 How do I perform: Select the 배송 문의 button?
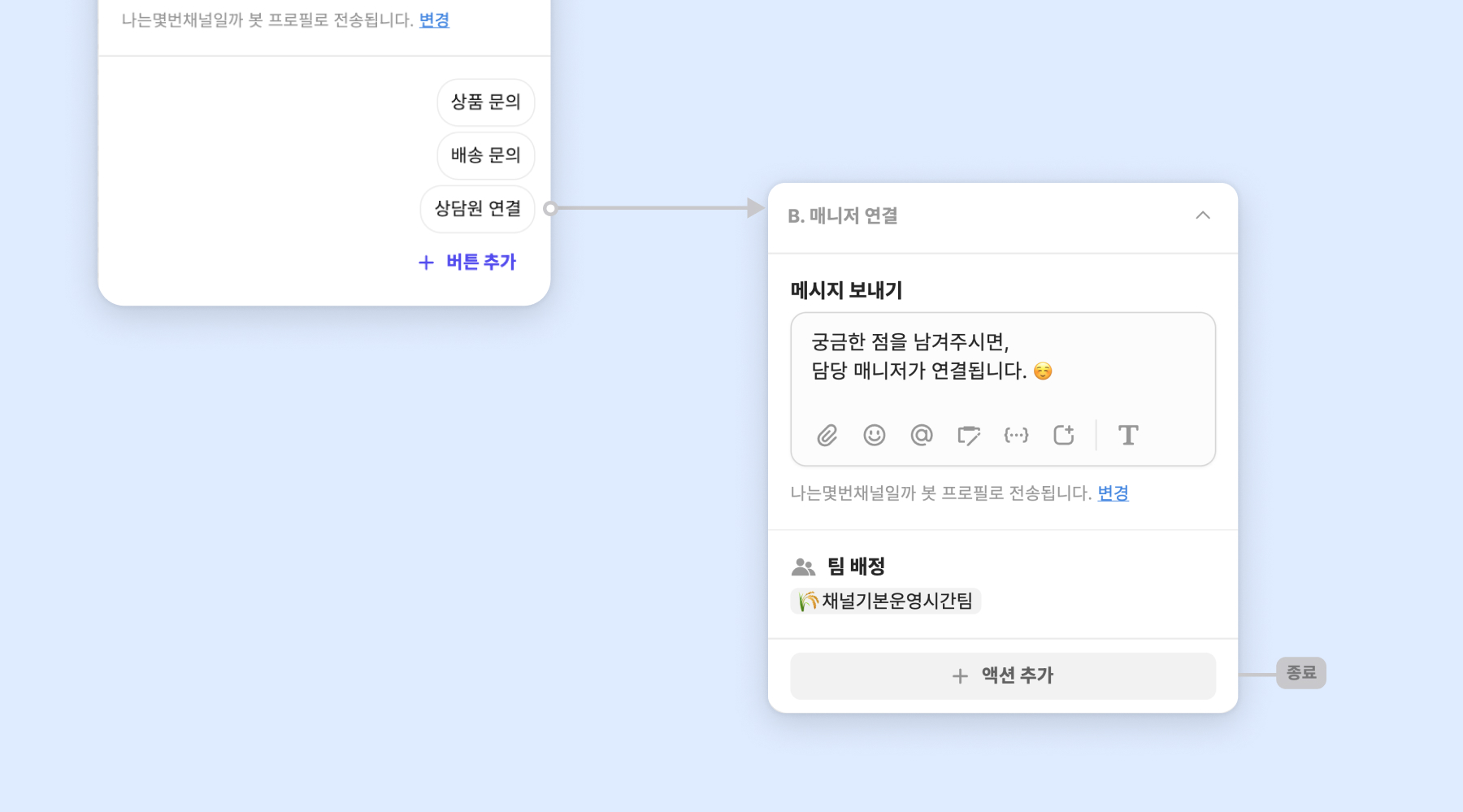click(485, 155)
